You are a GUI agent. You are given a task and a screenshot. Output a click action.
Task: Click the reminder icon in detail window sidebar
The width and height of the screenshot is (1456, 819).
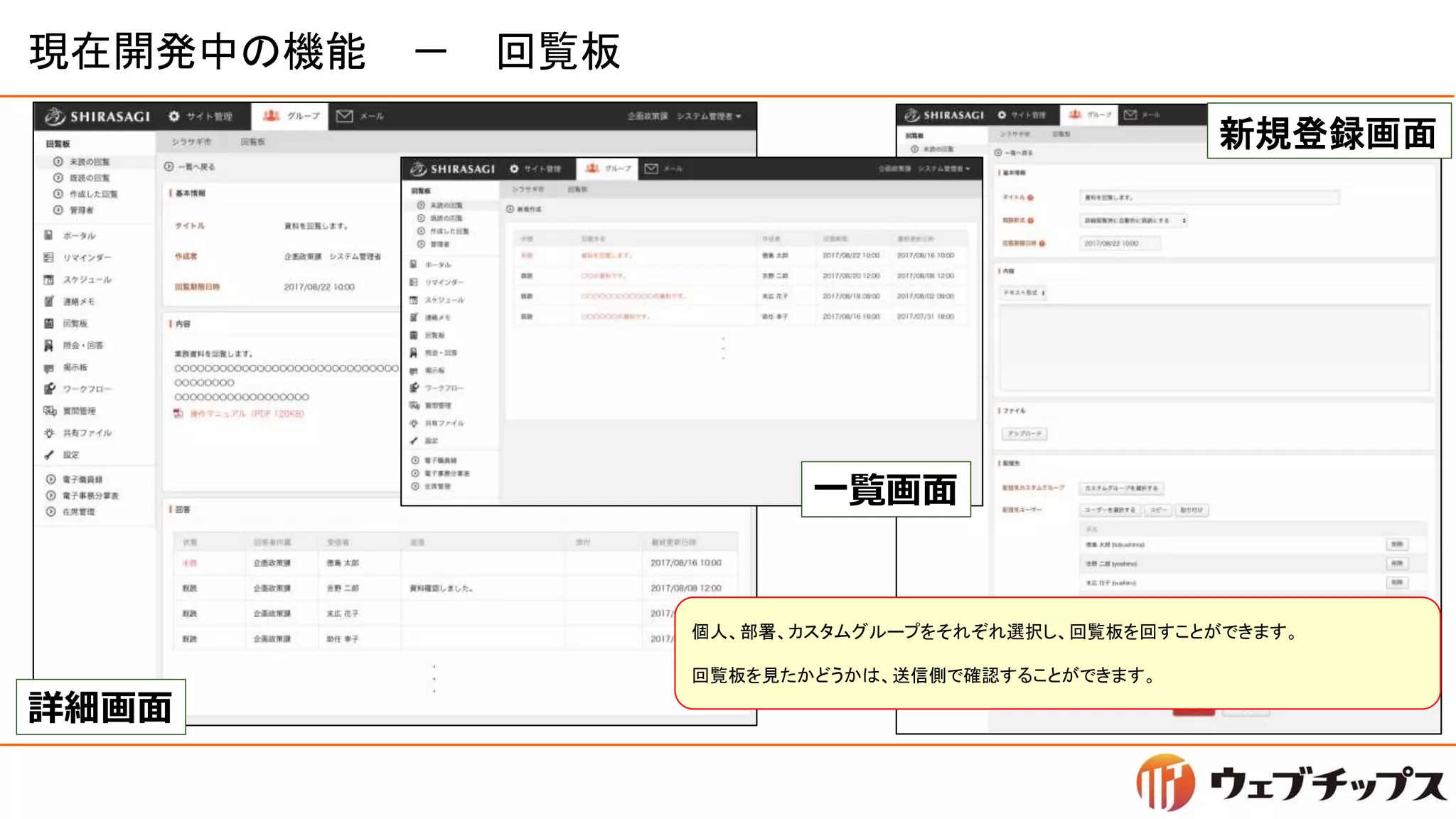tap(49, 257)
